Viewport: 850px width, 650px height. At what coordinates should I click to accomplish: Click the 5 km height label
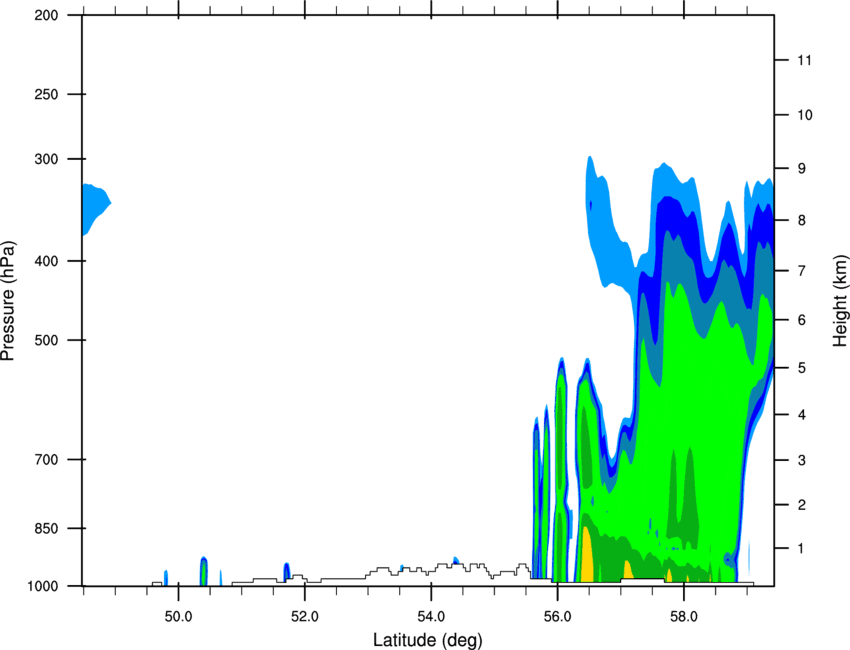(x=801, y=368)
